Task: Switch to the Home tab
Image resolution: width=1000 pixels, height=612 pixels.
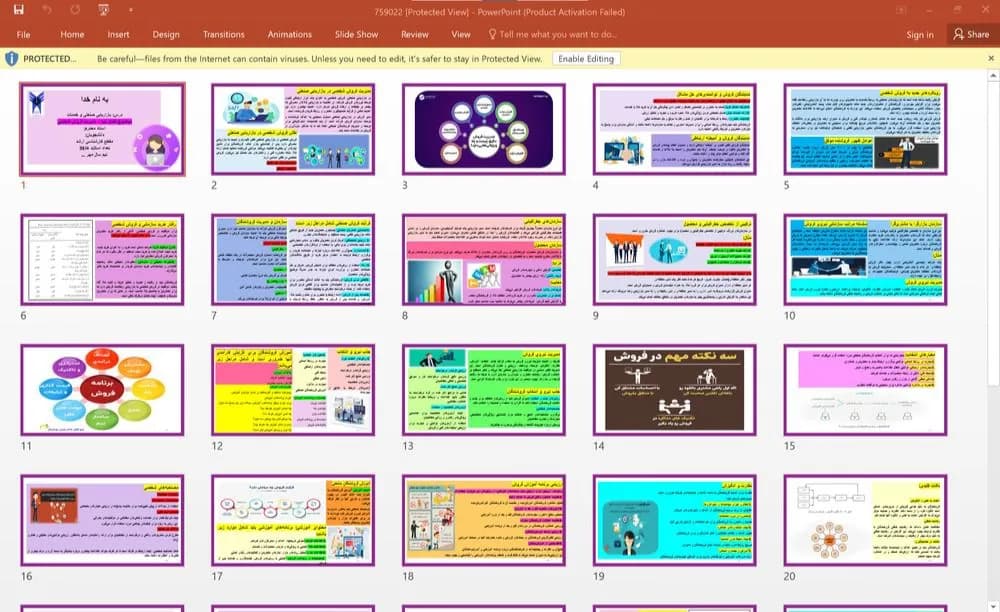Action: [x=72, y=34]
